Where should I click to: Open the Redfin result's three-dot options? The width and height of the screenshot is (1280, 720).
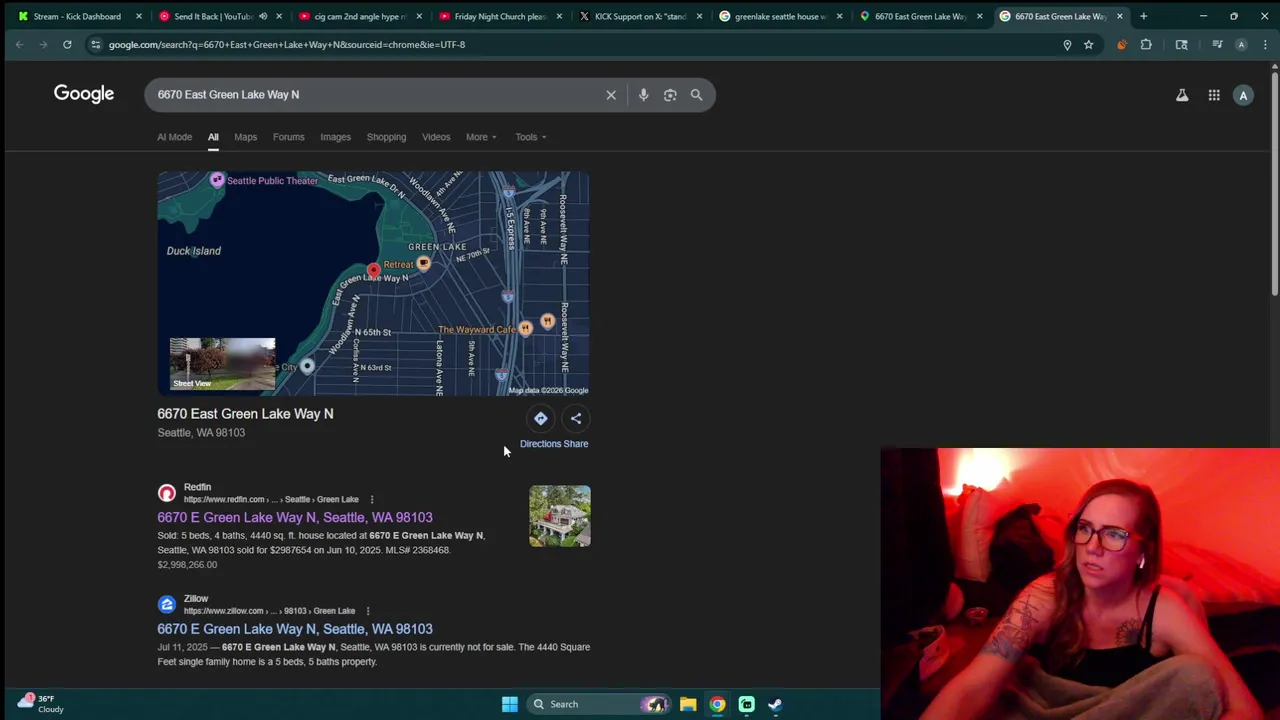[371, 499]
